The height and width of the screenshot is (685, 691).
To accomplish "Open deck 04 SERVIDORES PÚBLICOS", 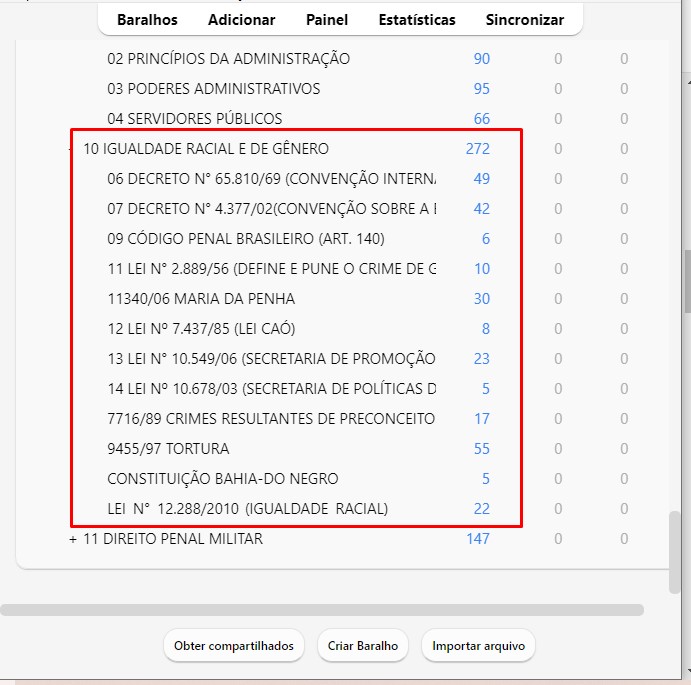I will pyautogui.click(x=194, y=119).
